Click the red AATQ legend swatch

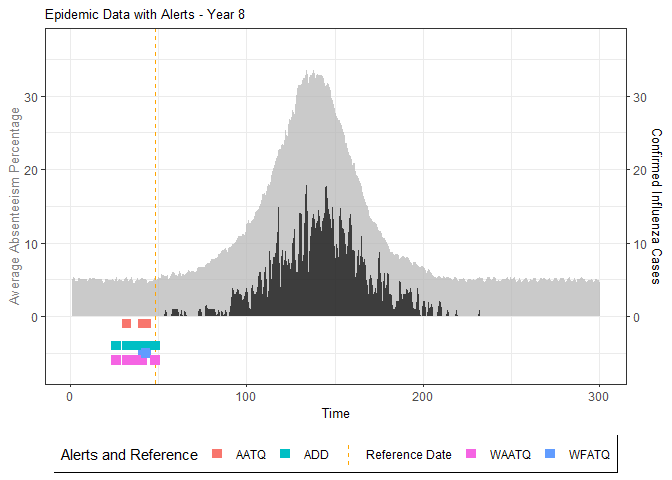pyautogui.click(x=219, y=455)
